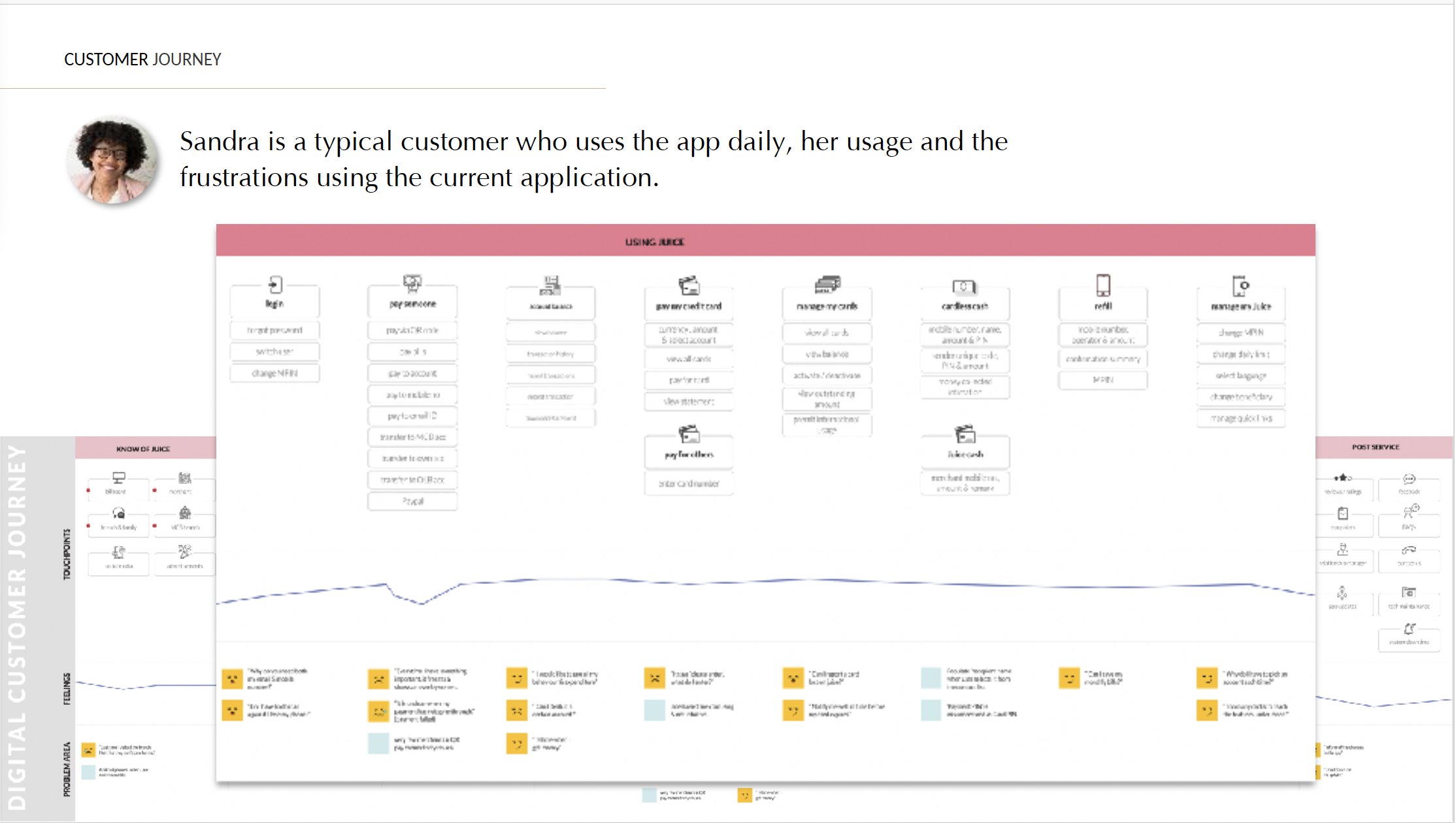Viewport: 1456px width, 823px height.
Task: Click the pay someone icon
Action: click(412, 283)
